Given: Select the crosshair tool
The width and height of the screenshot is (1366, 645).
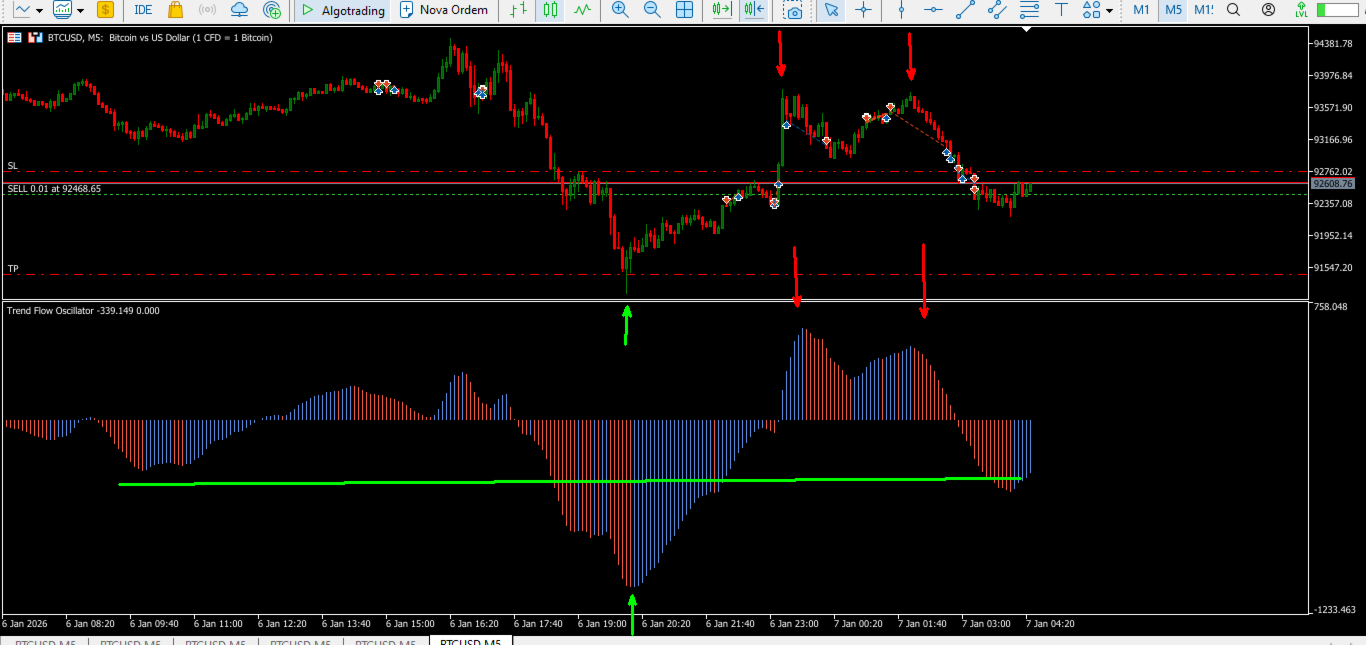Looking at the screenshot, I should 862,10.
